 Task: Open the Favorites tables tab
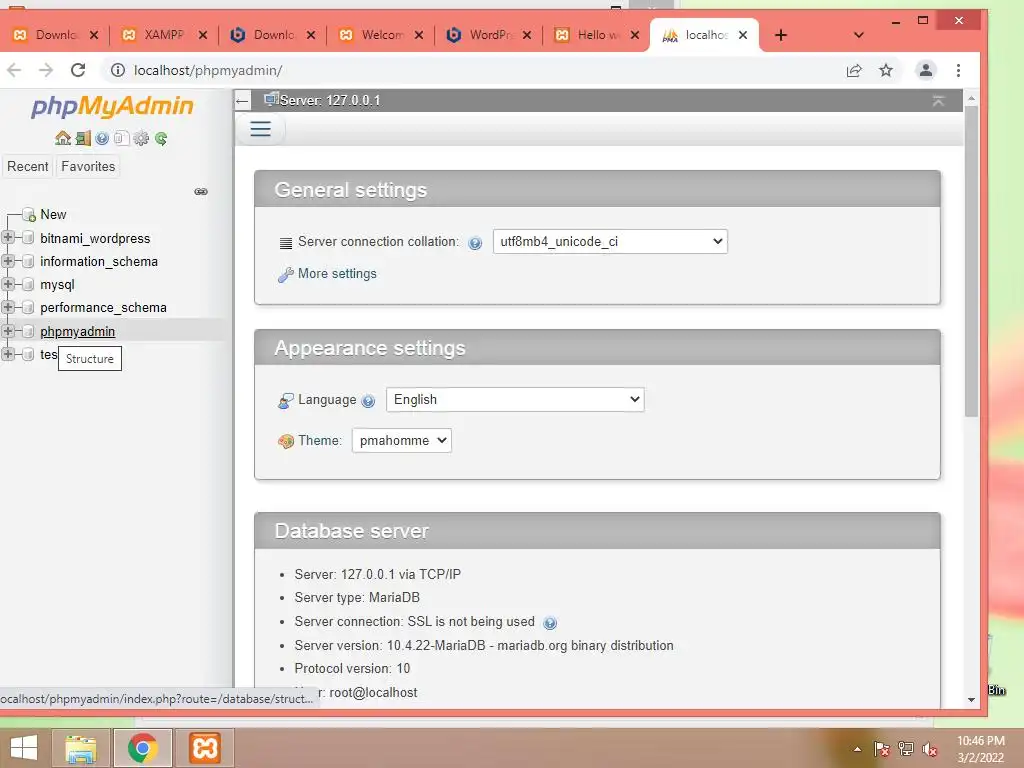coord(88,167)
